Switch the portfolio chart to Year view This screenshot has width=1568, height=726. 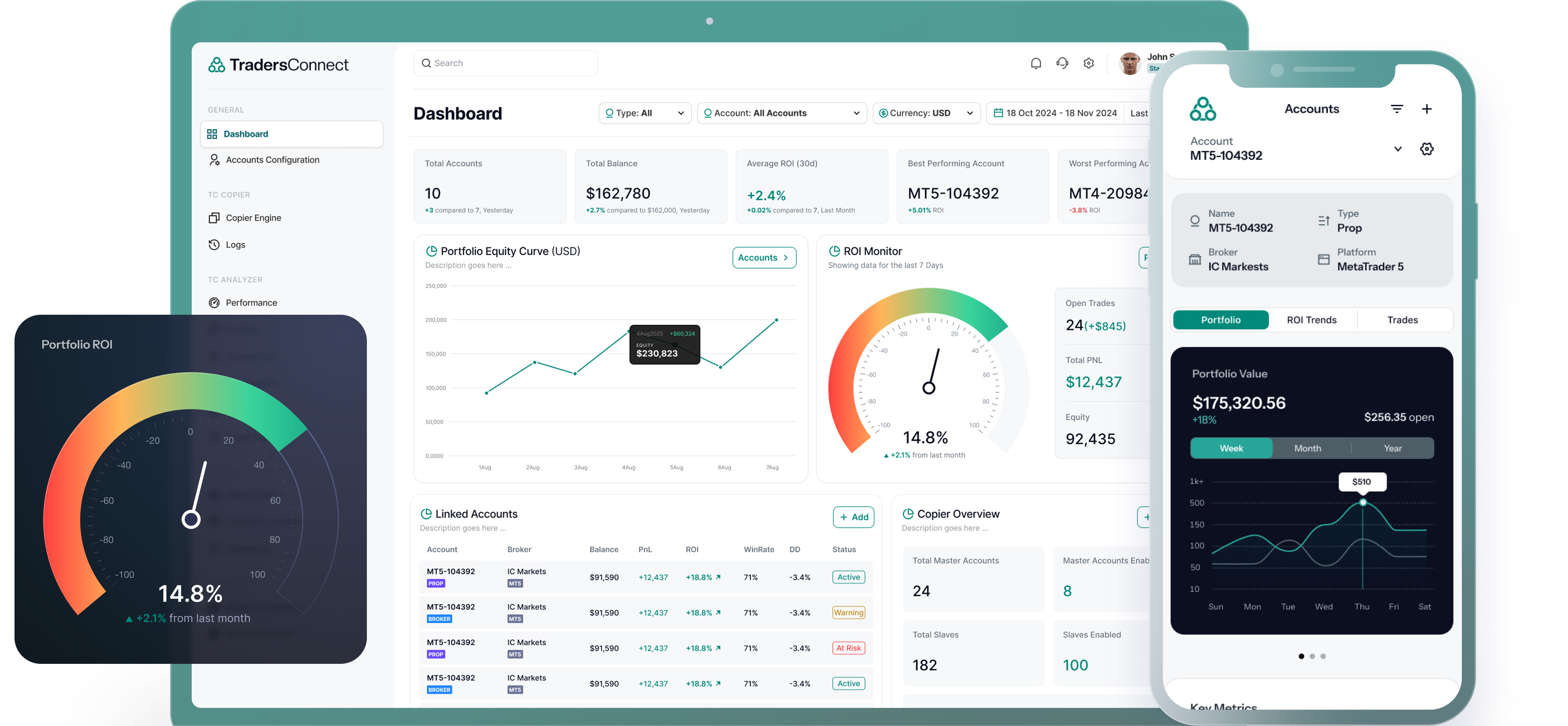(1393, 448)
